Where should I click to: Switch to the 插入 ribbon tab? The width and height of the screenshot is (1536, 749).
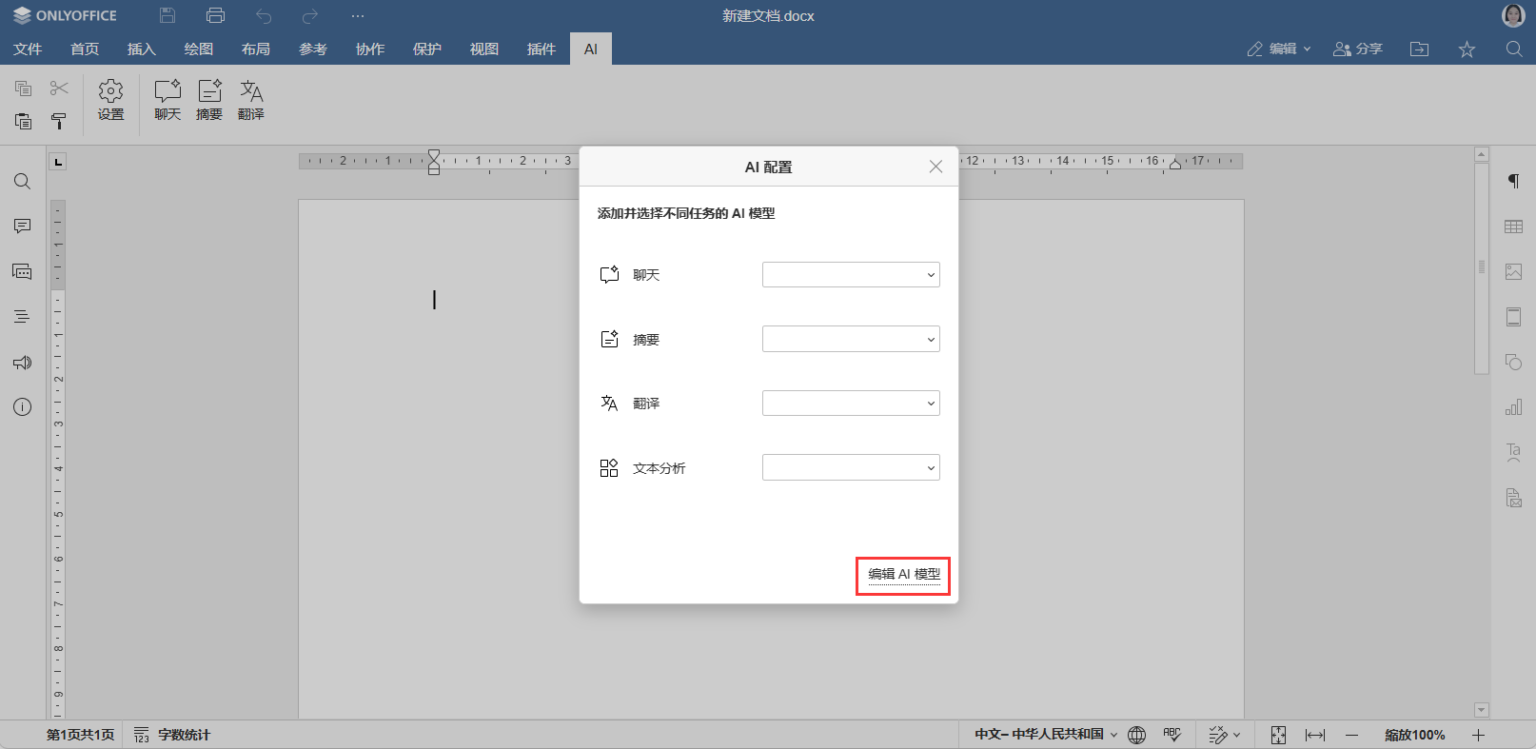coord(140,48)
